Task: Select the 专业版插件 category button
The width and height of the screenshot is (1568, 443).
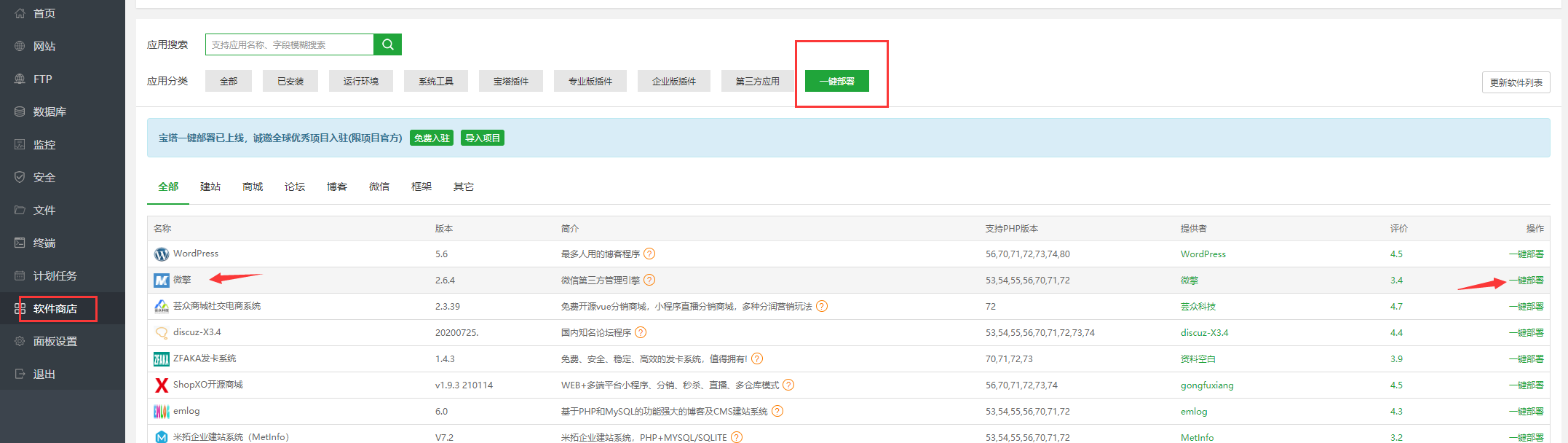Action: pos(590,81)
